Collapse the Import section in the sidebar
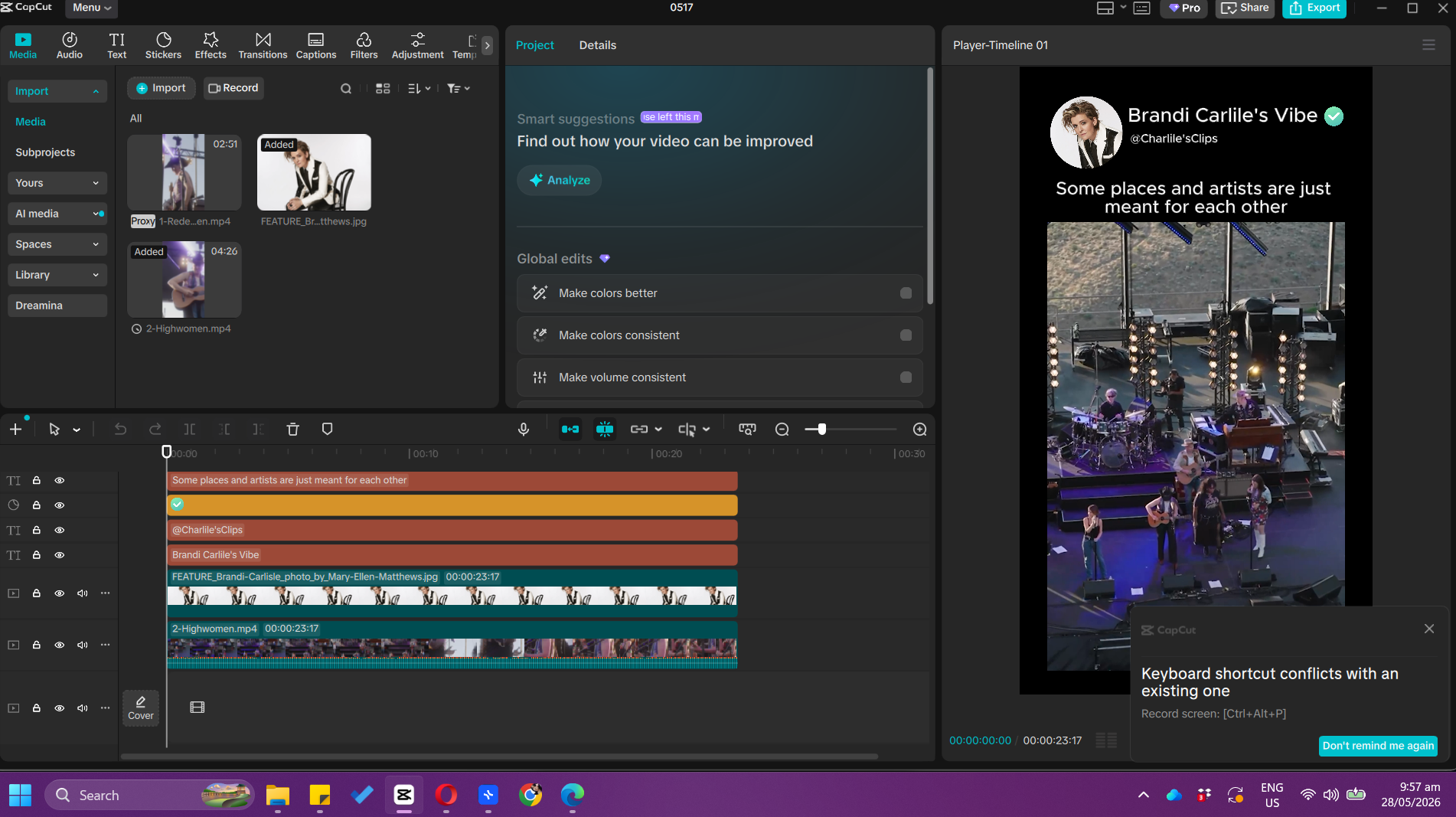This screenshot has height=817, width=1456. point(57,91)
